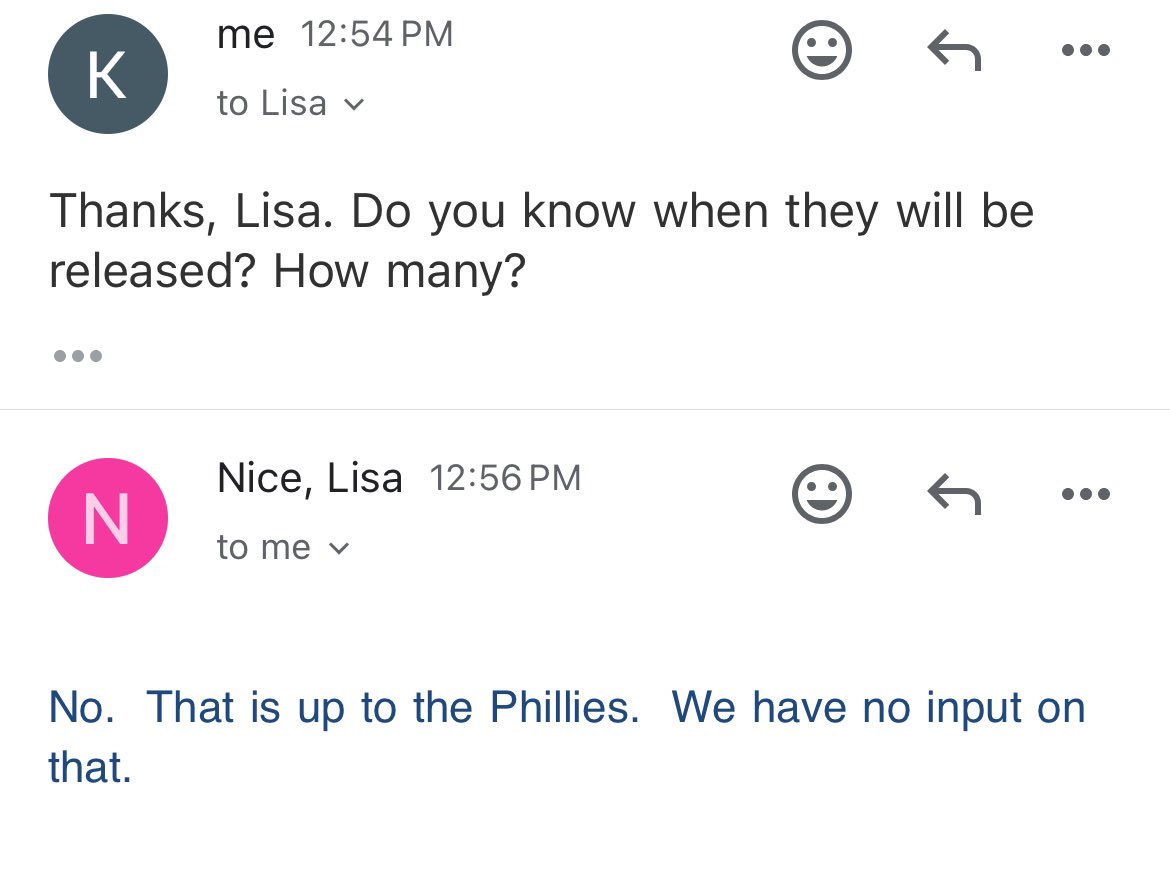Reply to the 12:54 PM message

click(954, 50)
